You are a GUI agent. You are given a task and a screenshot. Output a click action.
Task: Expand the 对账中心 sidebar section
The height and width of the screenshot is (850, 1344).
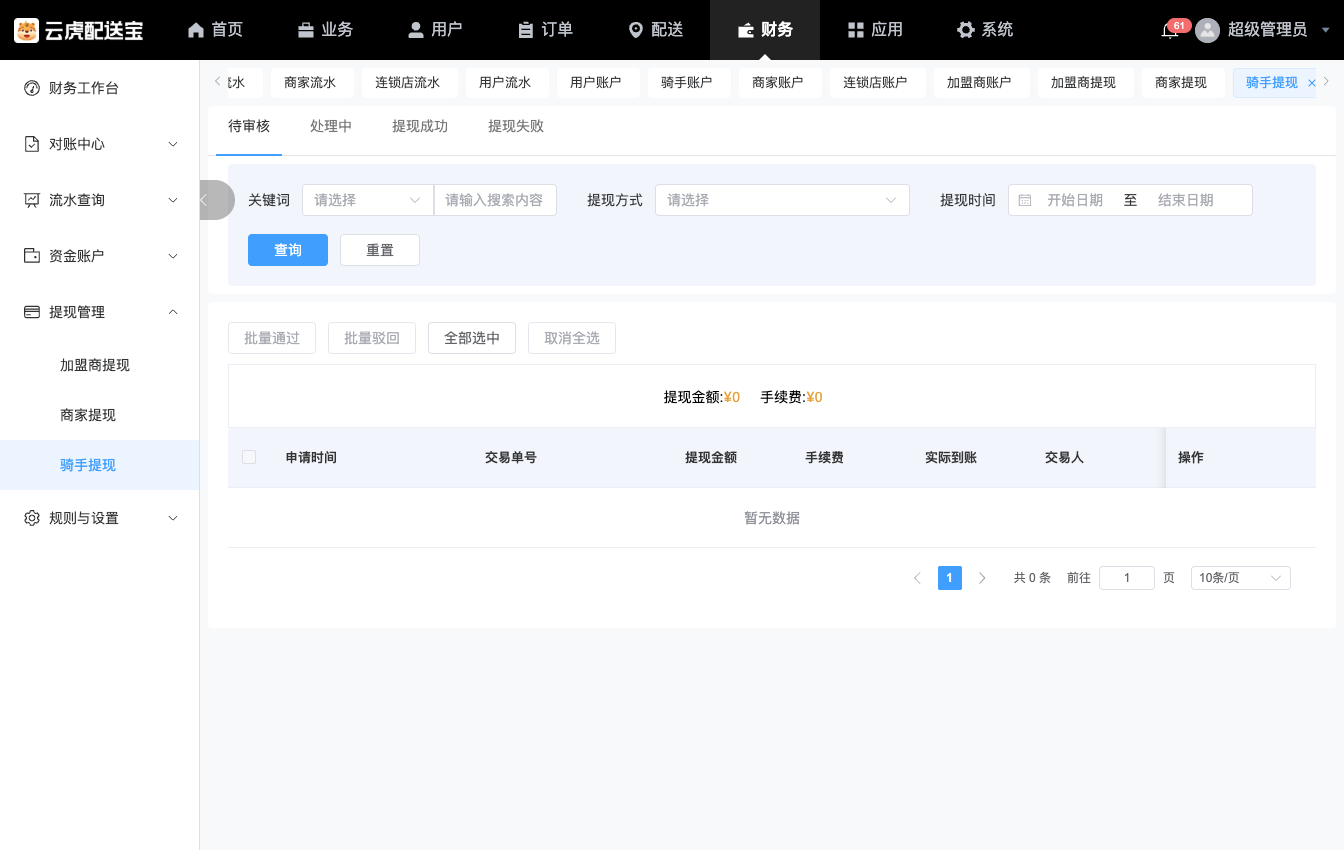100,144
